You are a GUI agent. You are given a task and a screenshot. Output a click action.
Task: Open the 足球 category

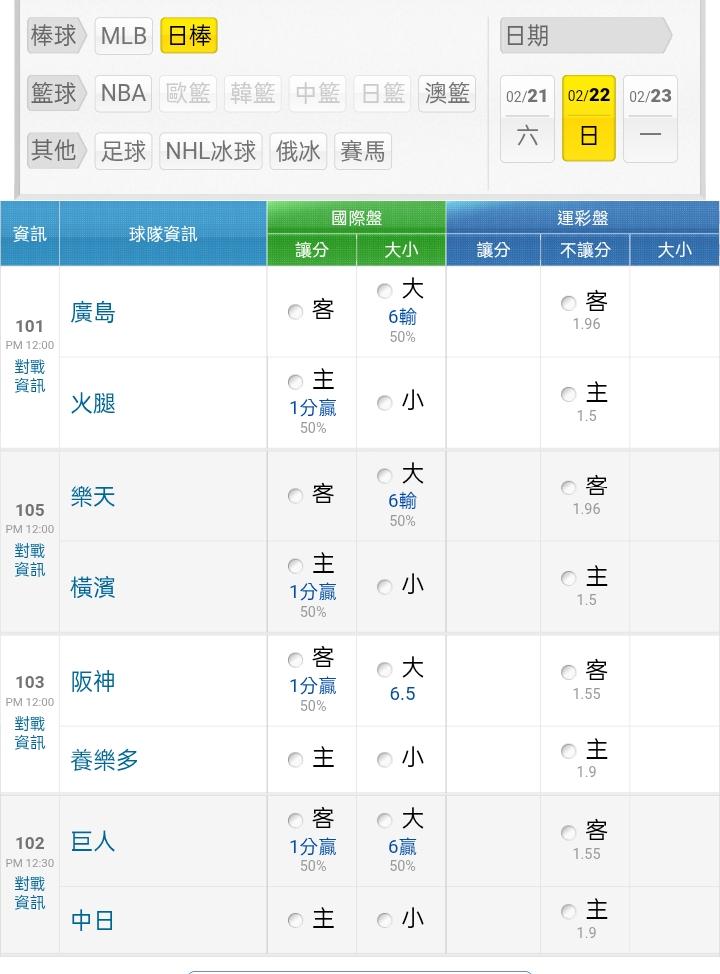click(123, 151)
